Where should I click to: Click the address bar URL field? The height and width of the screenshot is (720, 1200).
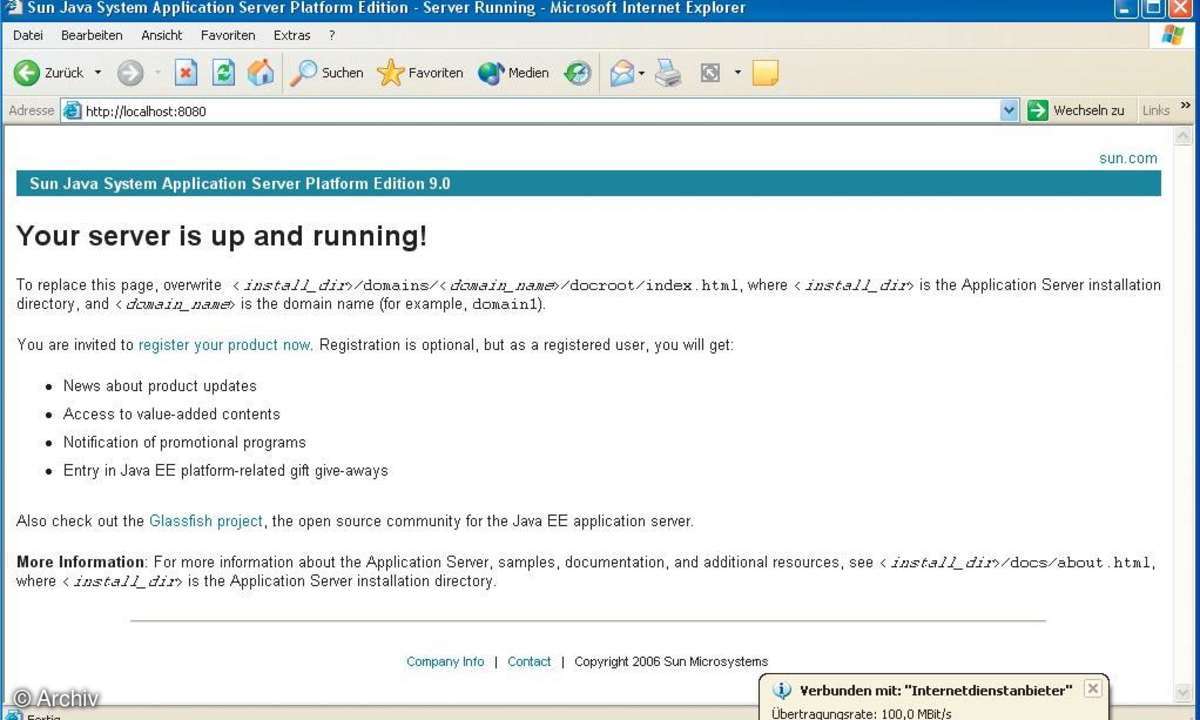click(540, 111)
